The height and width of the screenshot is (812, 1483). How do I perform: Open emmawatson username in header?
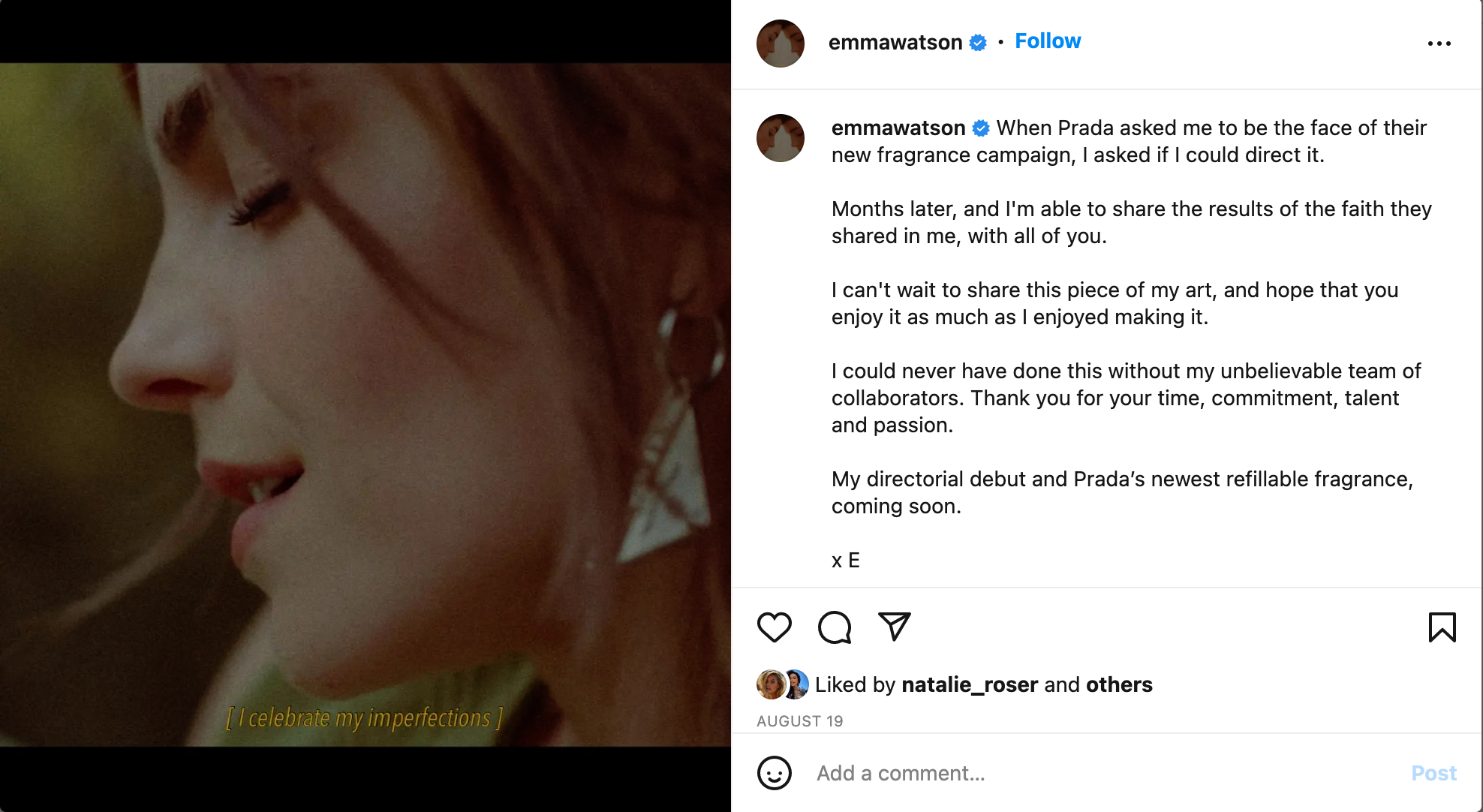coord(895,43)
